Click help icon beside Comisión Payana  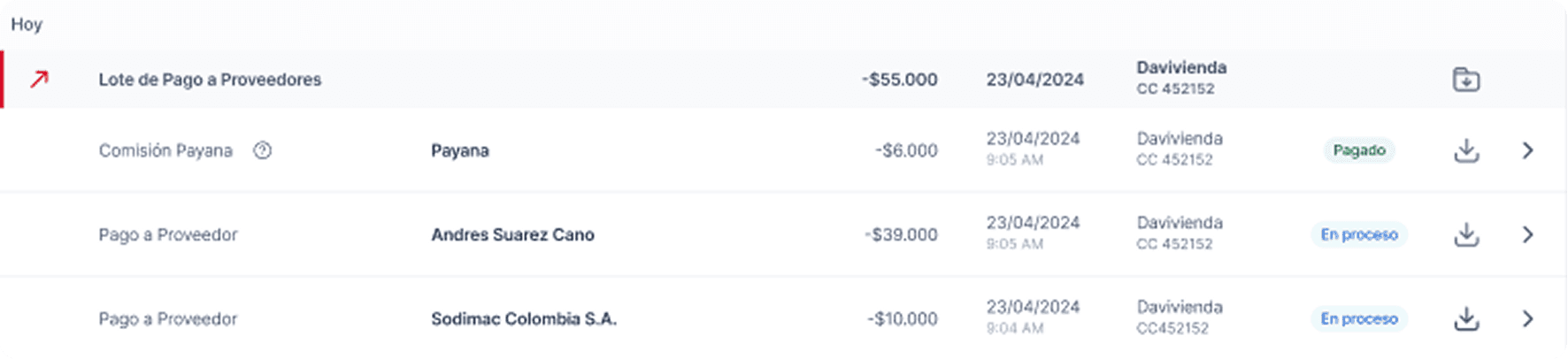point(262,151)
